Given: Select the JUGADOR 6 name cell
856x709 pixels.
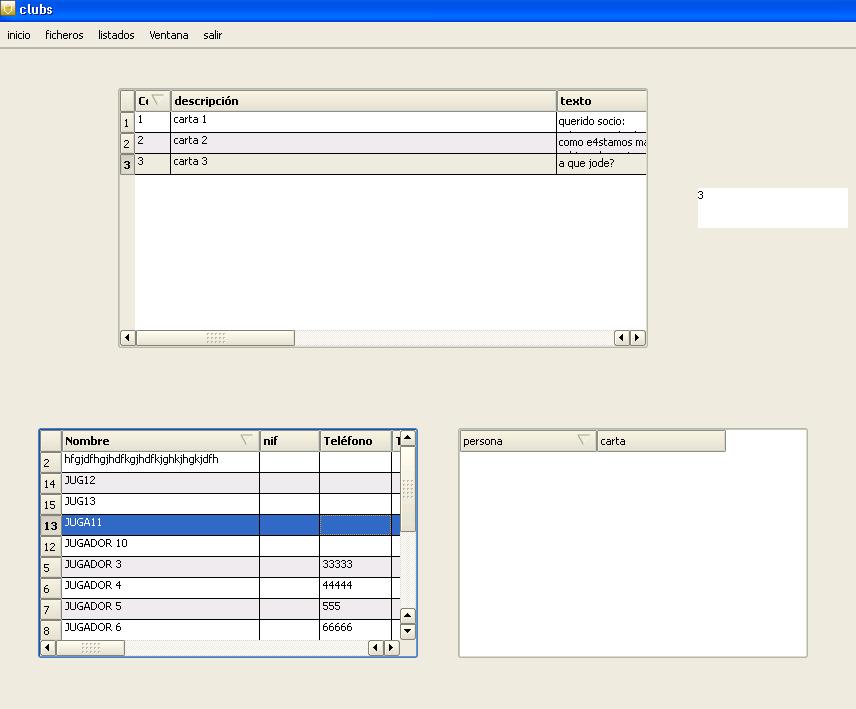Looking at the screenshot, I should pyautogui.click(x=160, y=630).
